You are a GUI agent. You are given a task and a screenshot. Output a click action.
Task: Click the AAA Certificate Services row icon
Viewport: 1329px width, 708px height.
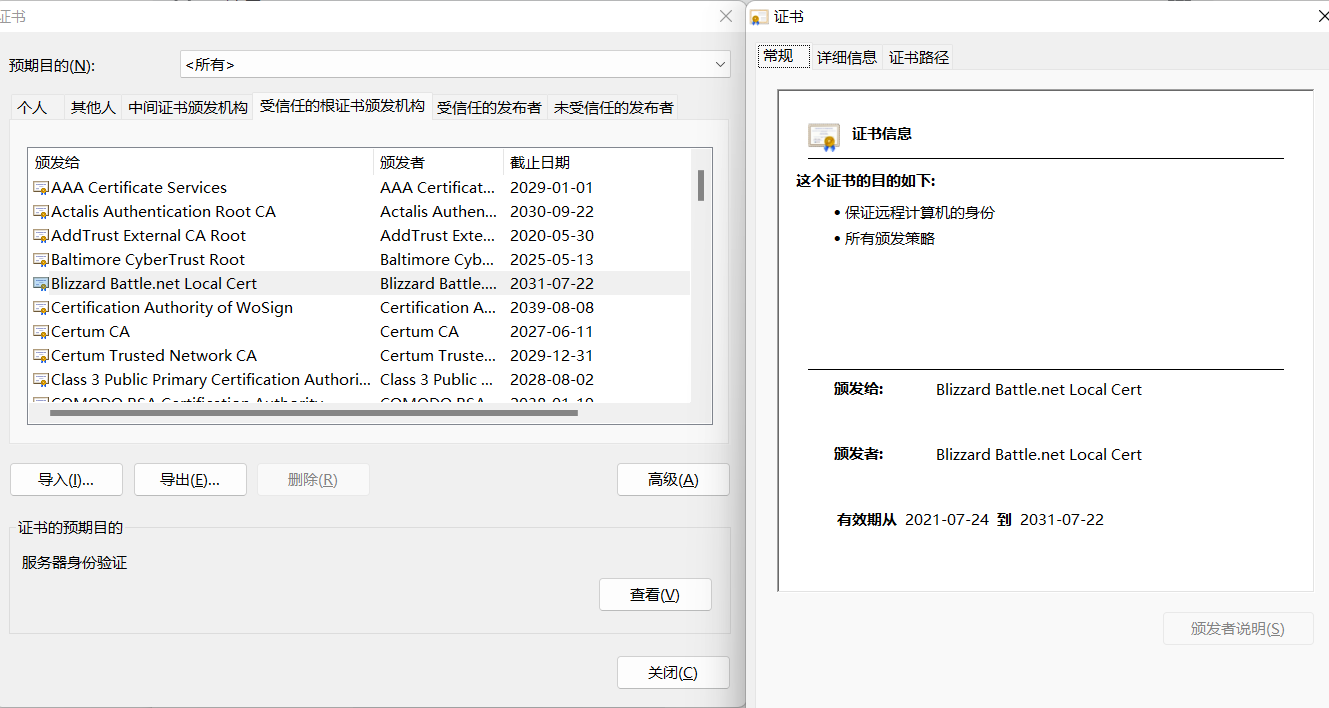(41, 188)
